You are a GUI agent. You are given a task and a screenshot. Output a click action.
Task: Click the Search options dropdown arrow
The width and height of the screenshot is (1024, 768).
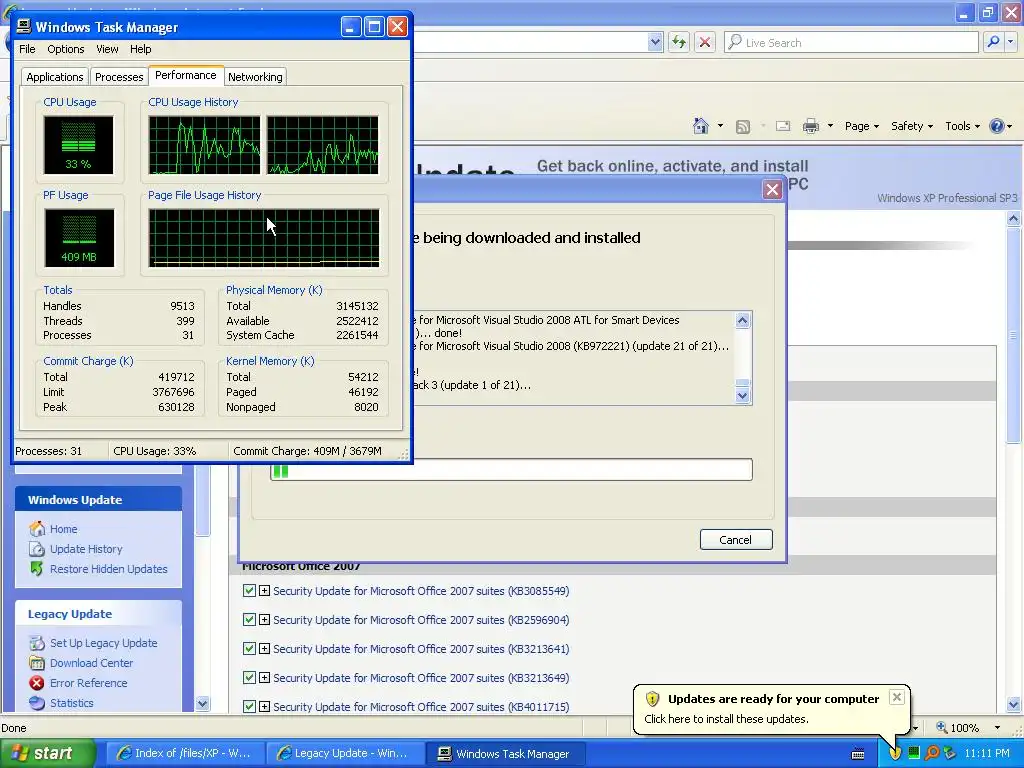1011,42
